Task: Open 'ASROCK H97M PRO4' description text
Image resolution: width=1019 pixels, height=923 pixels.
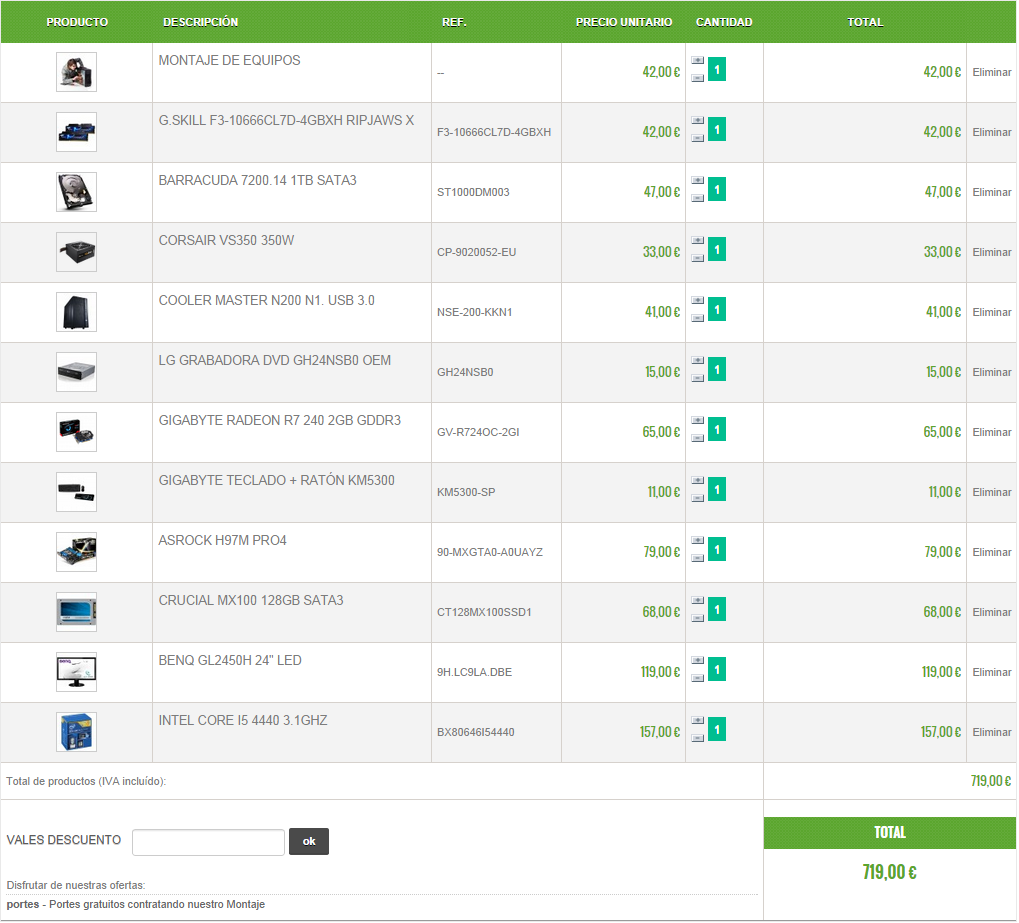Action: [x=222, y=541]
